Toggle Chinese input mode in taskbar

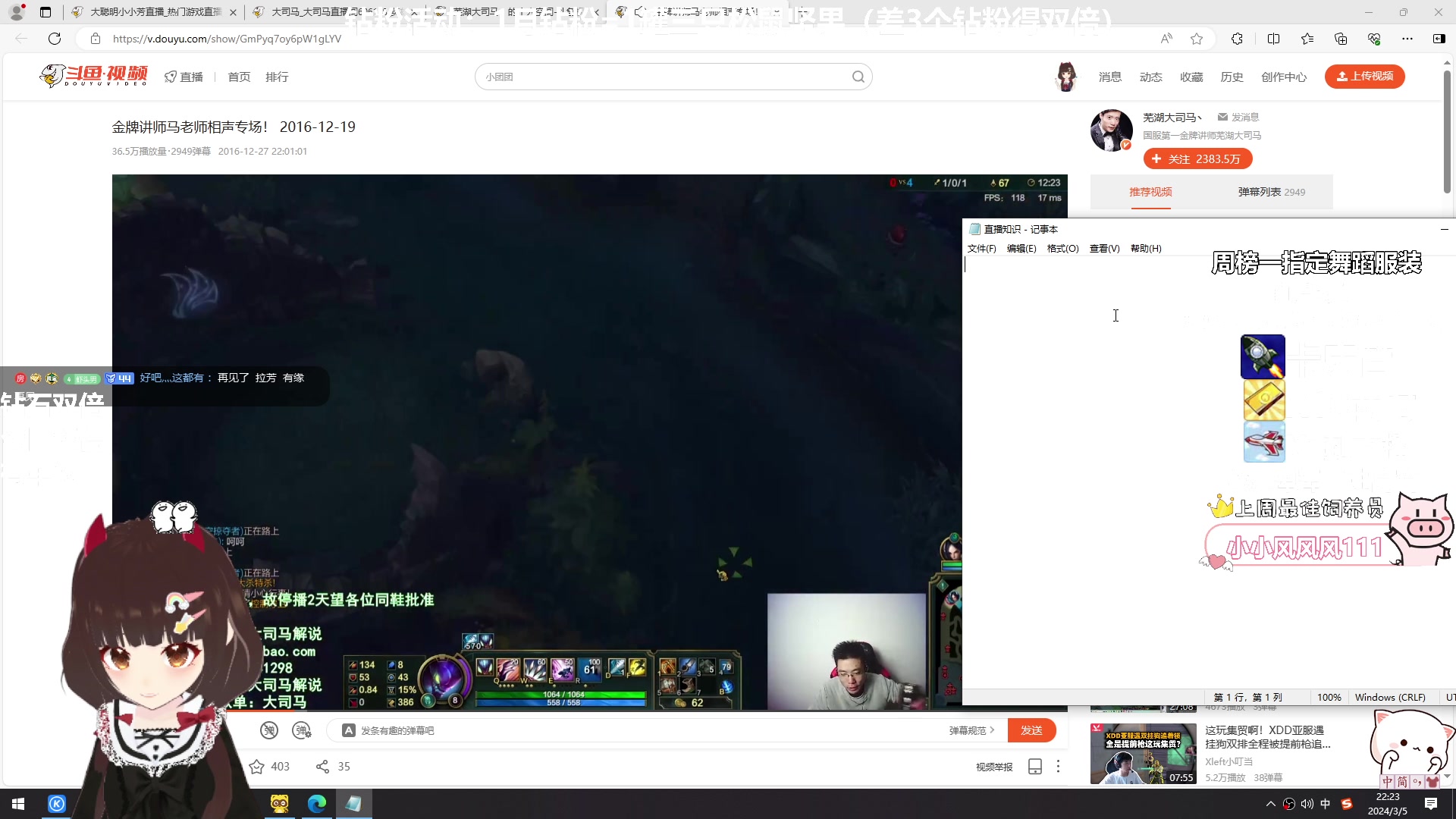pyautogui.click(x=1326, y=804)
